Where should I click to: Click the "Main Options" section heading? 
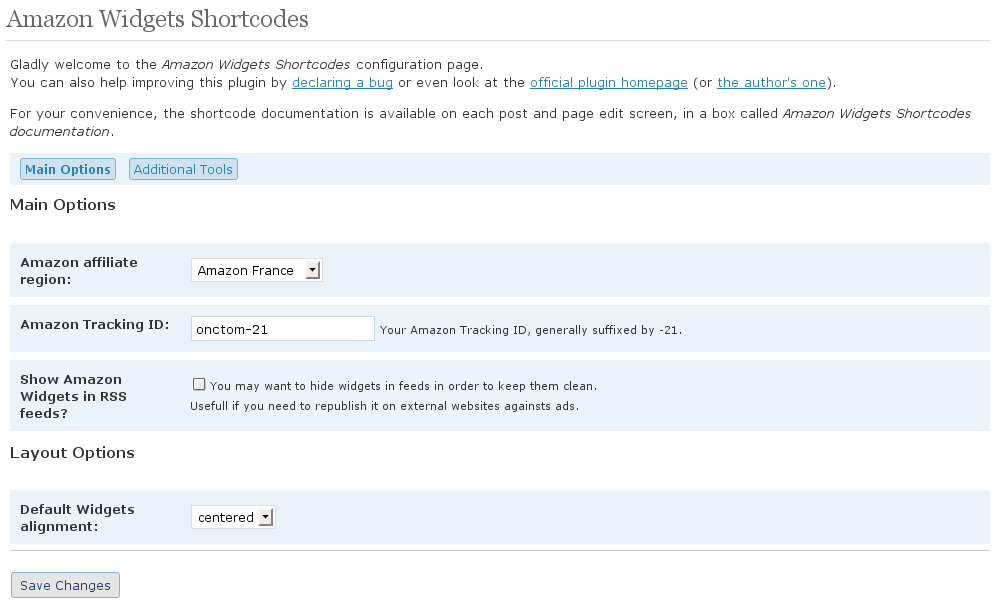click(x=63, y=205)
